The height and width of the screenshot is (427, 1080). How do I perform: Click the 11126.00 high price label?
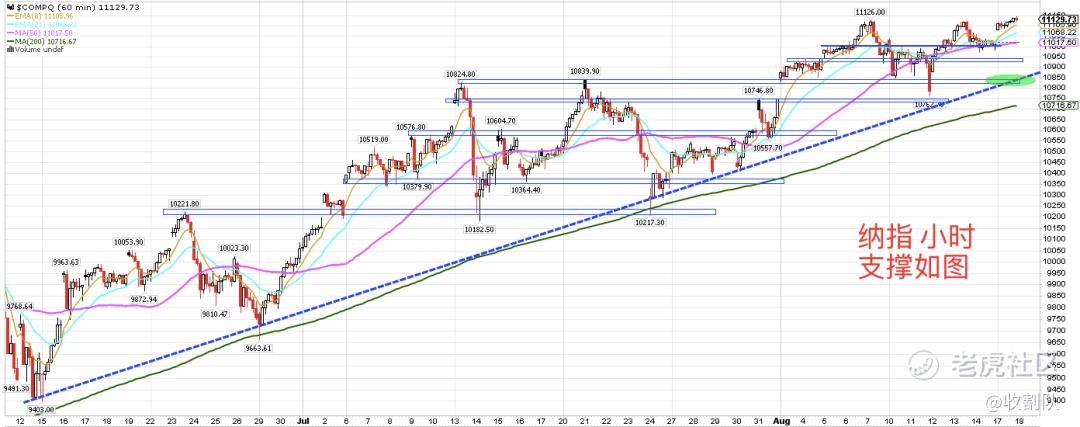click(x=870, y=12)
